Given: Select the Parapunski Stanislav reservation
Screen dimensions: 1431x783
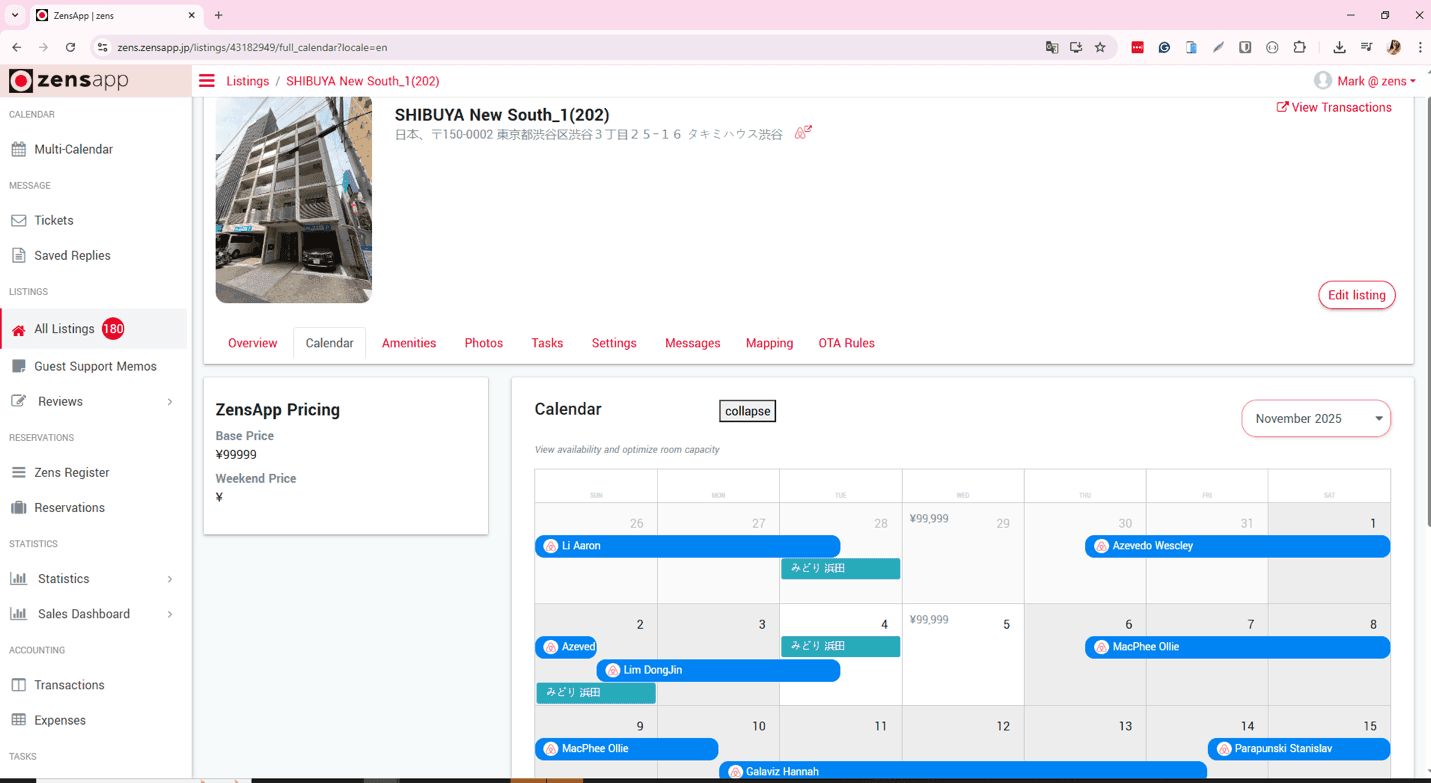Looking at the screenshot, I should [1299, 748].
